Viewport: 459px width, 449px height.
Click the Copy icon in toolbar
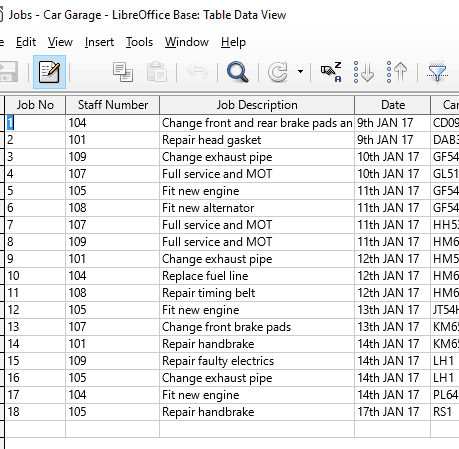coord(123,72)
